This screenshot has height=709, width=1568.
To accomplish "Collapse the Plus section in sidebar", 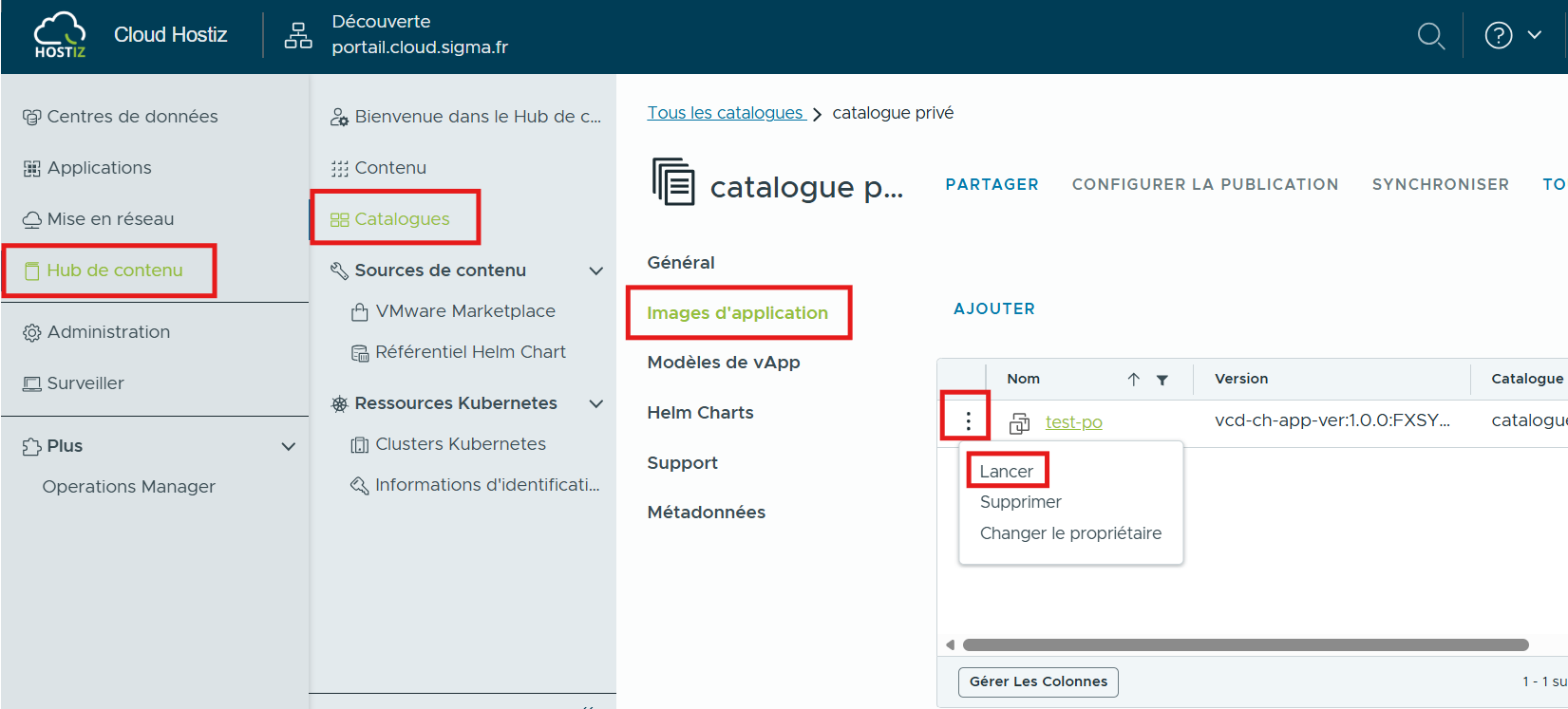I will [x=289, y=447].
